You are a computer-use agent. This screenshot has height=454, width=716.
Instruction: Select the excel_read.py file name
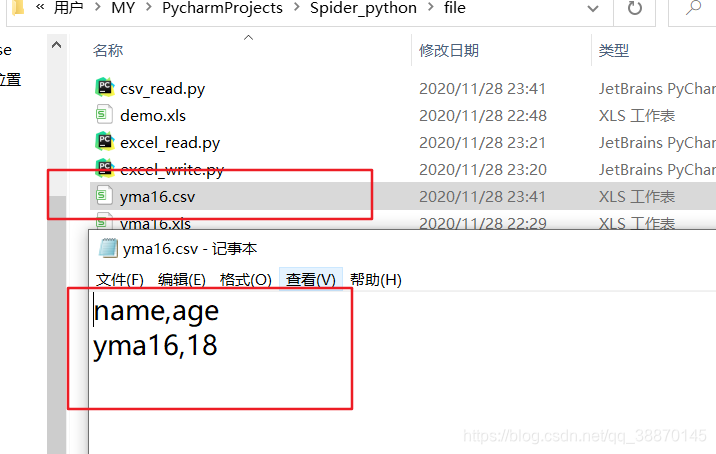[x=170, y=143]
